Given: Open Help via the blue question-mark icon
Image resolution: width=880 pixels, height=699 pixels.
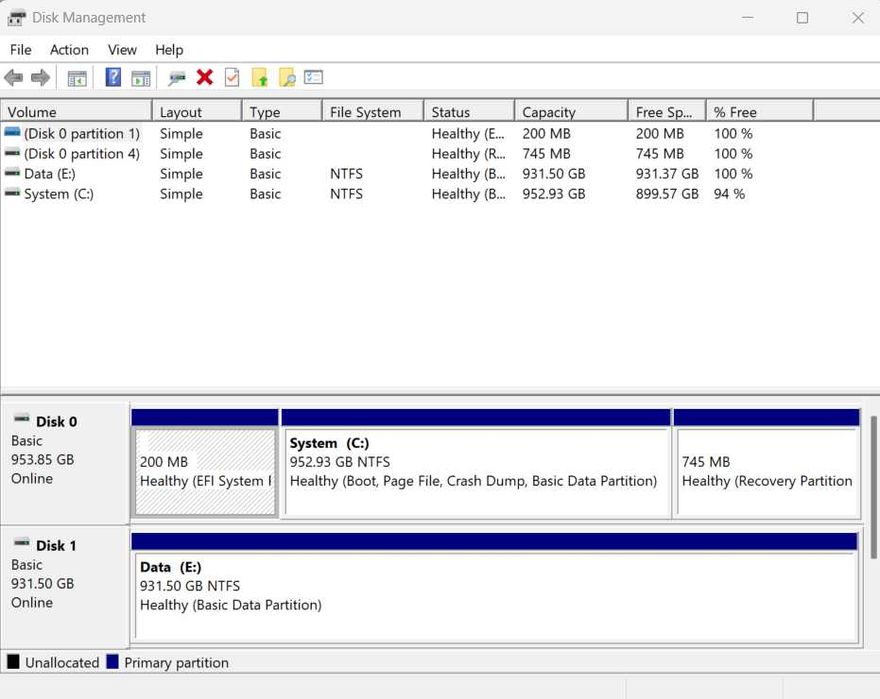Looking at the screenshot, I should [x=113, y=78].
